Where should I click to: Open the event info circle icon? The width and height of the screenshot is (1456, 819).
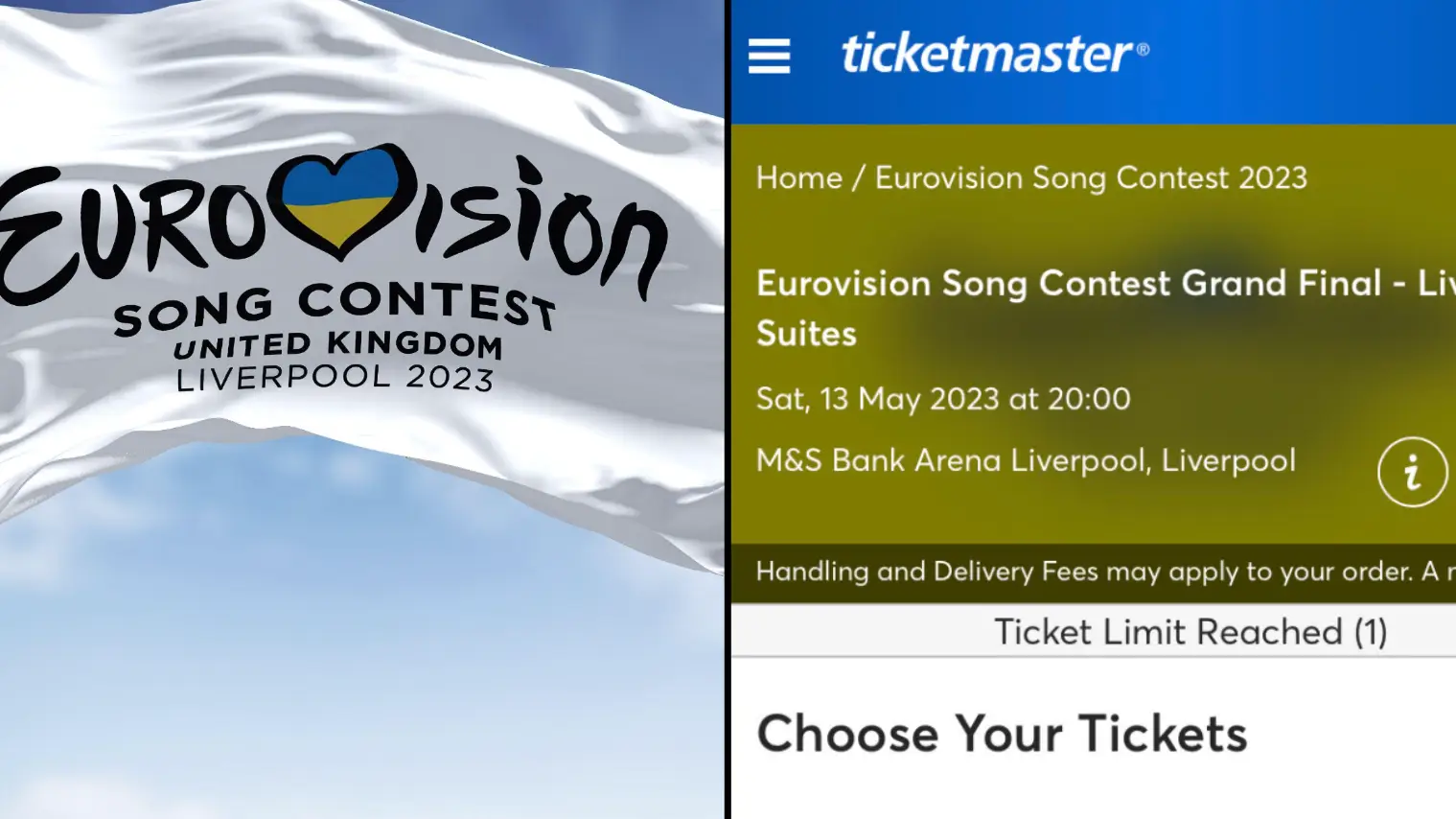click(x=1411, y=472)
